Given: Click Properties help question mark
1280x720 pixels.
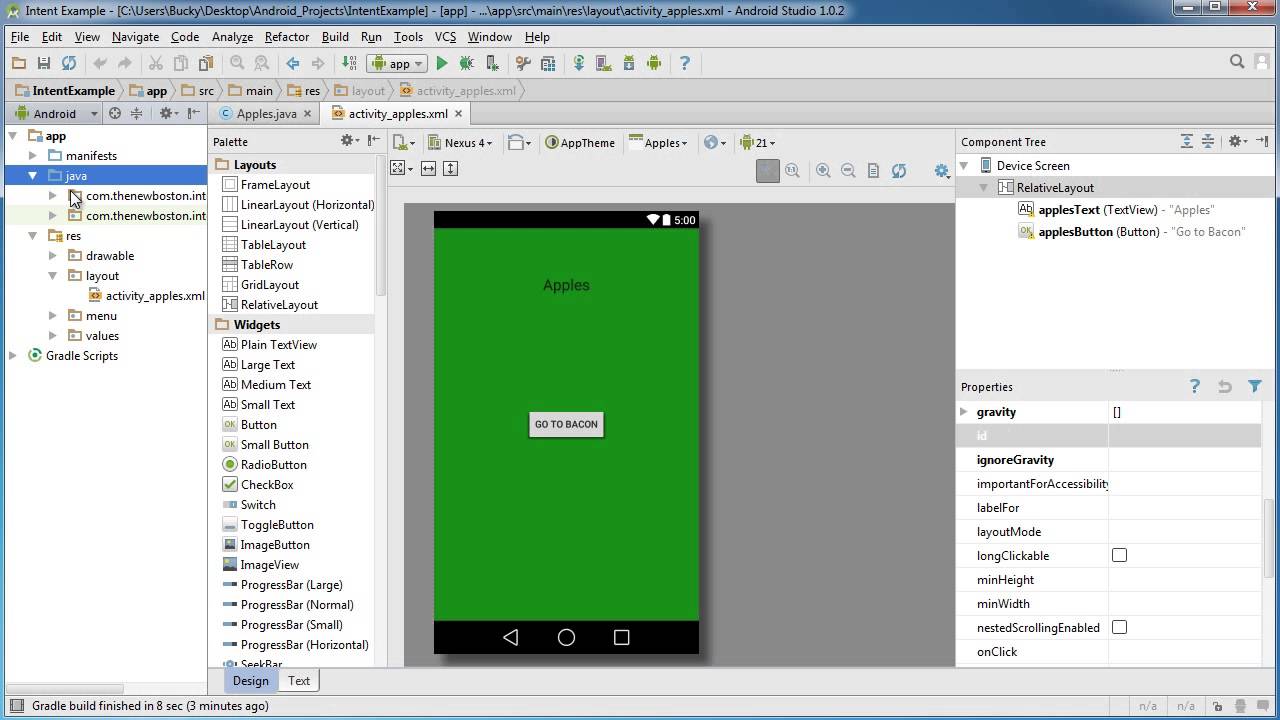Looking at the screenshot, I should [x=1194, y=387].
